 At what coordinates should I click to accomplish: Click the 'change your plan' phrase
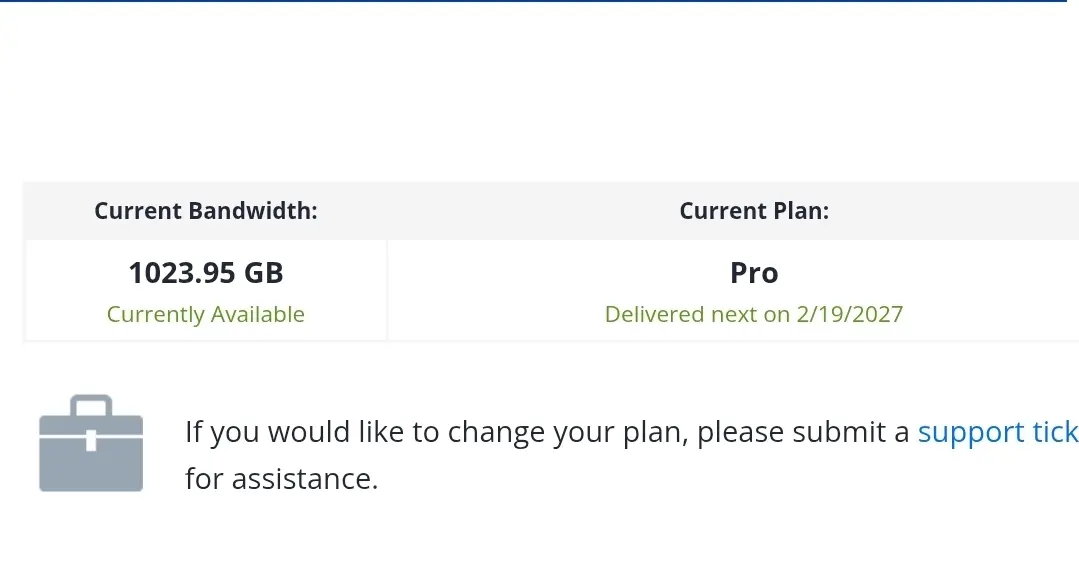pyautogui.click(x=568, y=432)
